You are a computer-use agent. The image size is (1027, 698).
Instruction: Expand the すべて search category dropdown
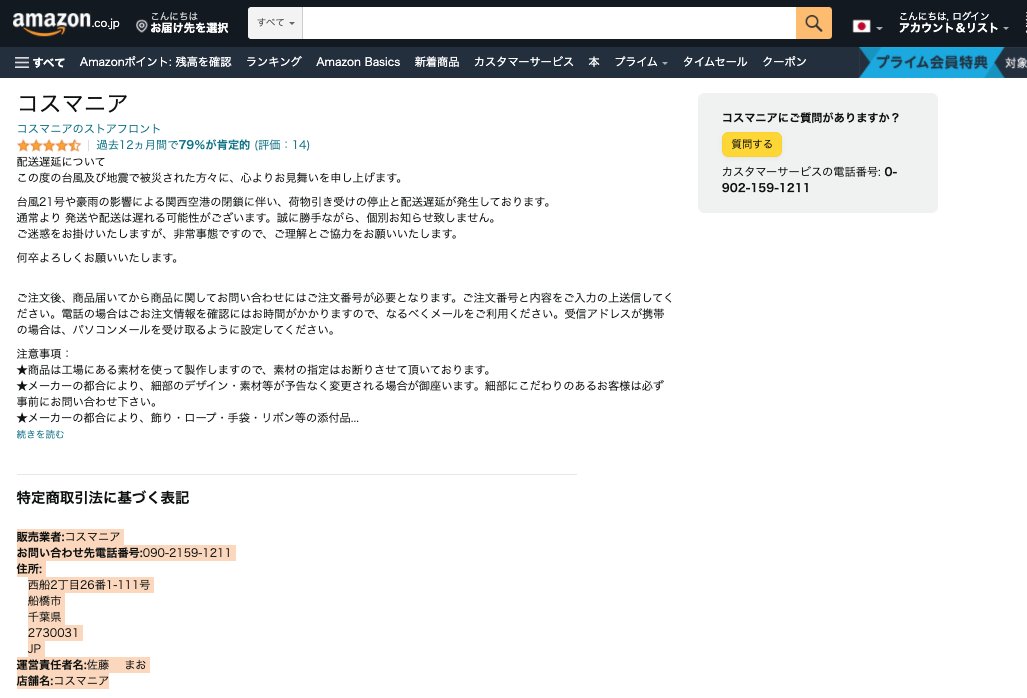coord(275,23)
